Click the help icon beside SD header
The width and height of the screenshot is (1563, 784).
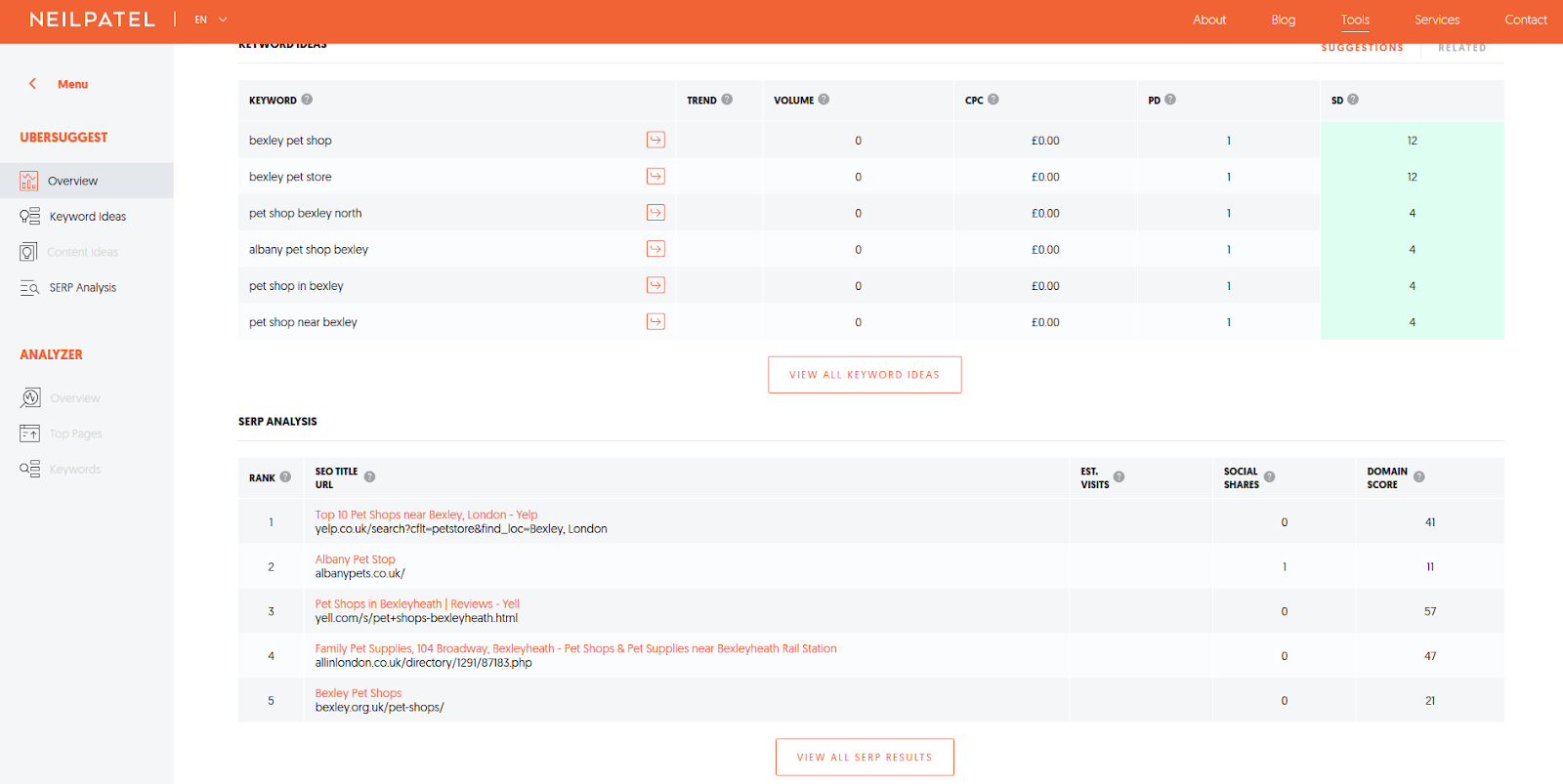[x=1353, y=100]
